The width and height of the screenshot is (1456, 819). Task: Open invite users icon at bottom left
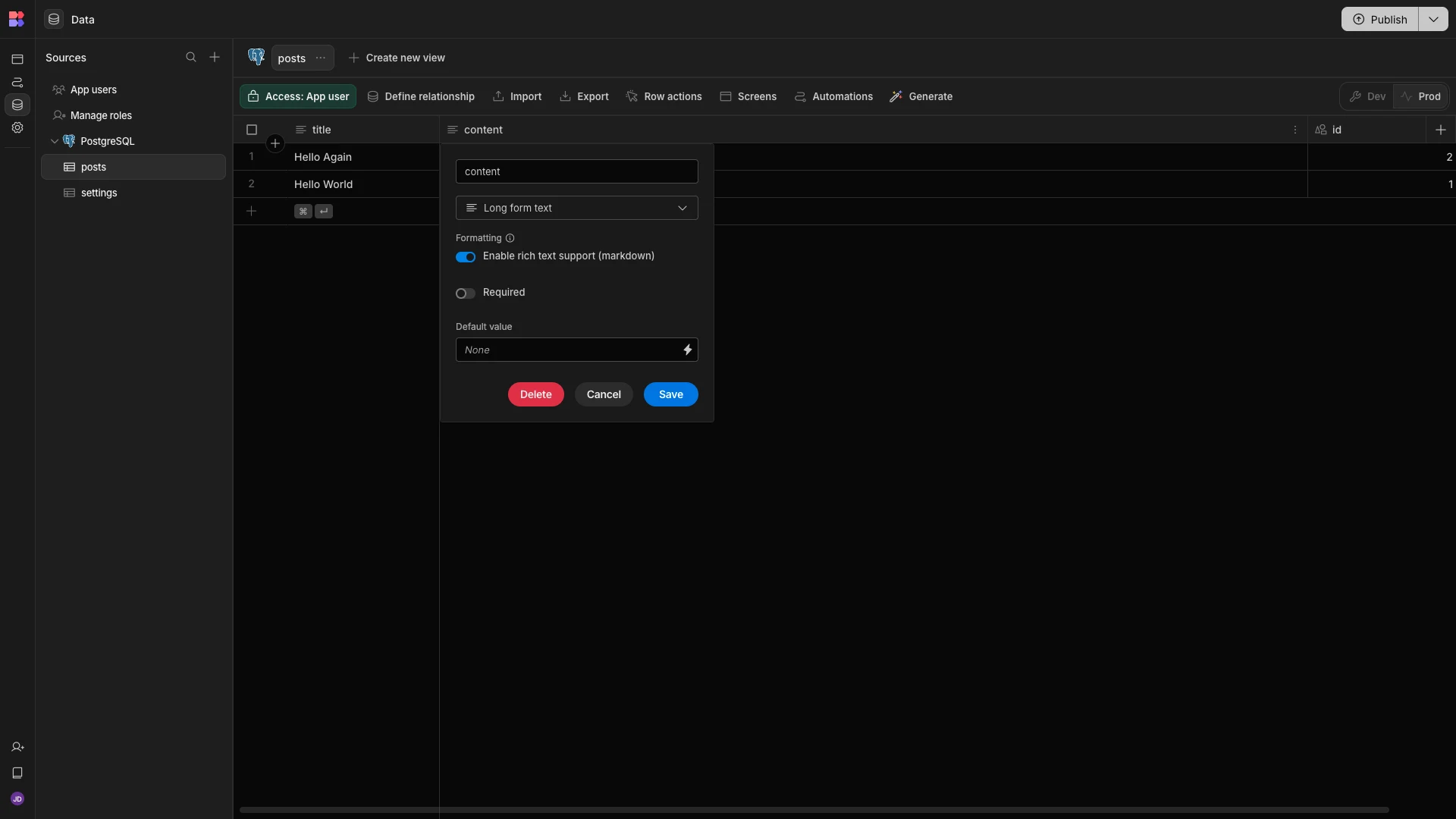pyautogui.click(x=17, y=747)
